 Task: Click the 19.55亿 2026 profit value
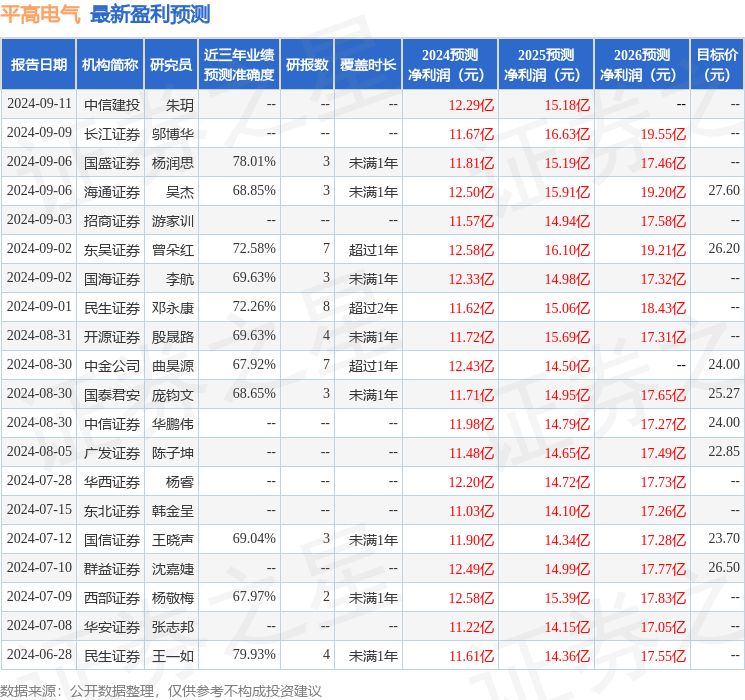[663, 134]
